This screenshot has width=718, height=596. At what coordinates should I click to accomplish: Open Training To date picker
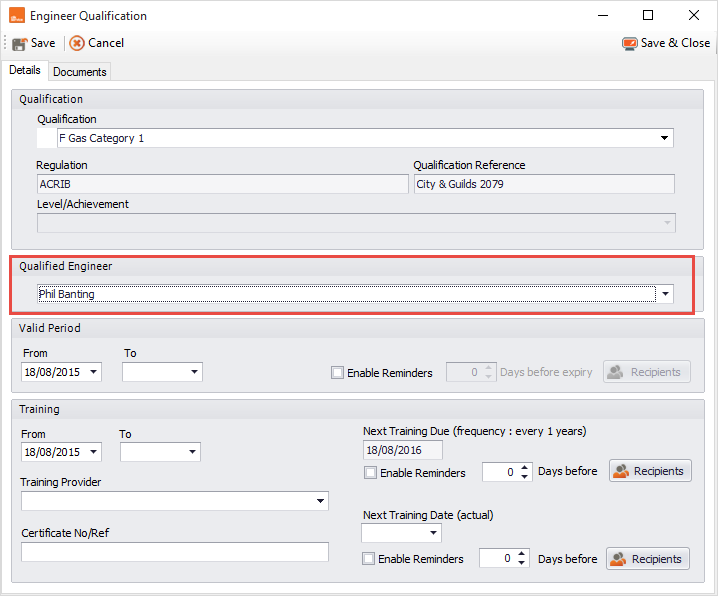click(191, 453)
